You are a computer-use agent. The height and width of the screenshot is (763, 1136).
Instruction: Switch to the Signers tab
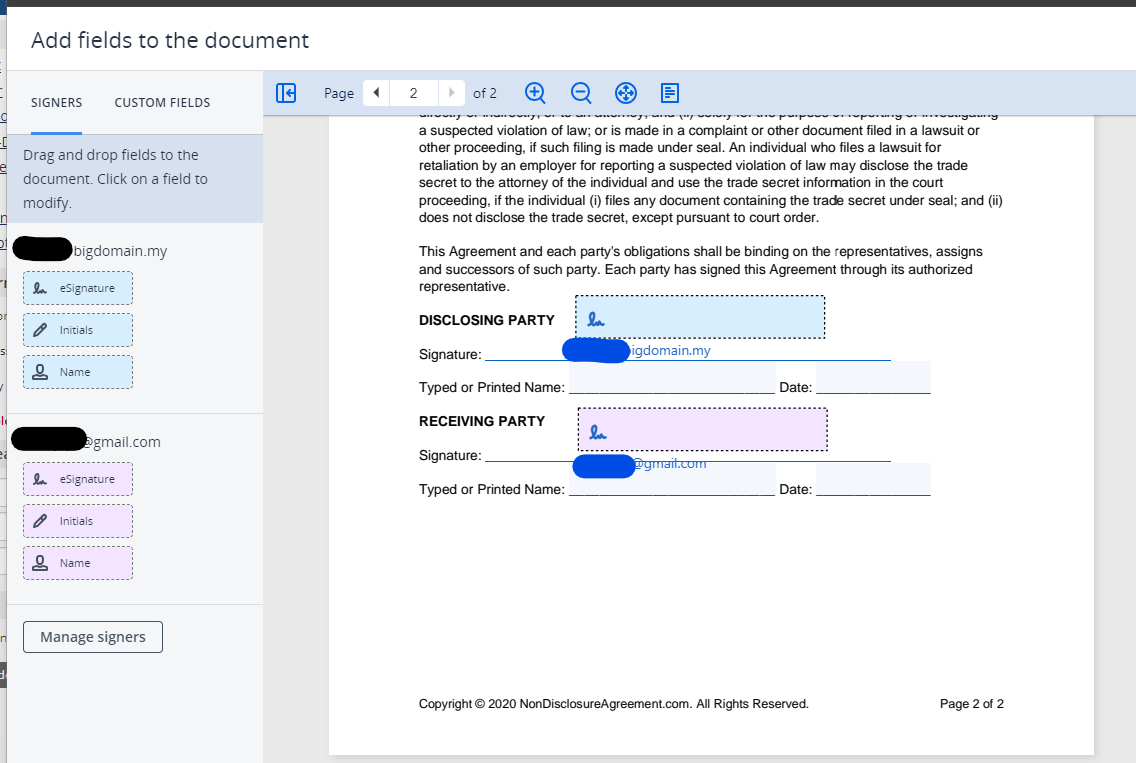(56, 102)
